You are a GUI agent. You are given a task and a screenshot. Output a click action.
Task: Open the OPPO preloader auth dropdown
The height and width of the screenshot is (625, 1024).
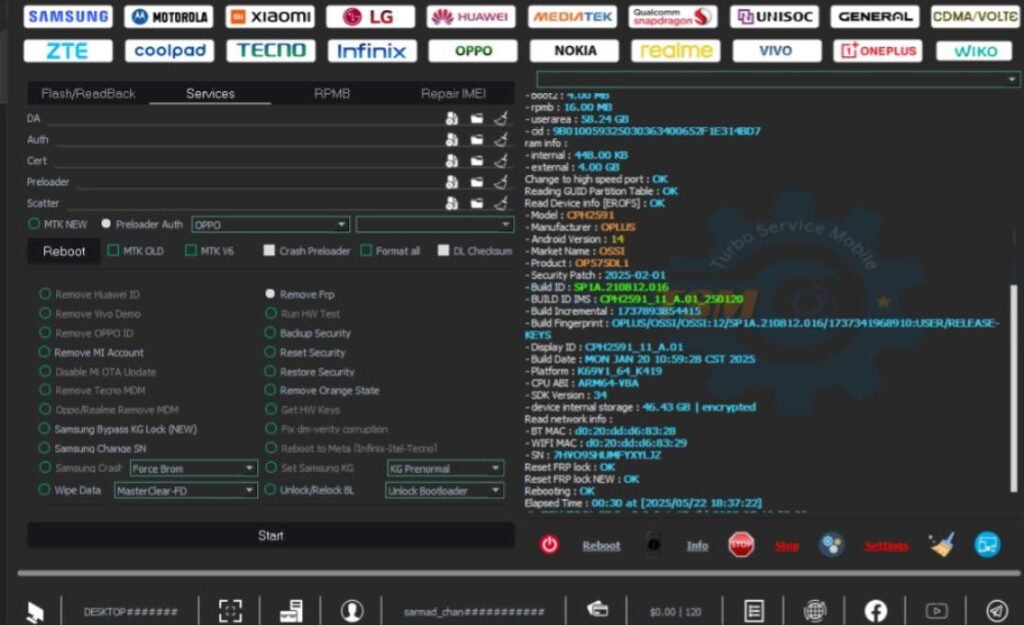point(270,225)
